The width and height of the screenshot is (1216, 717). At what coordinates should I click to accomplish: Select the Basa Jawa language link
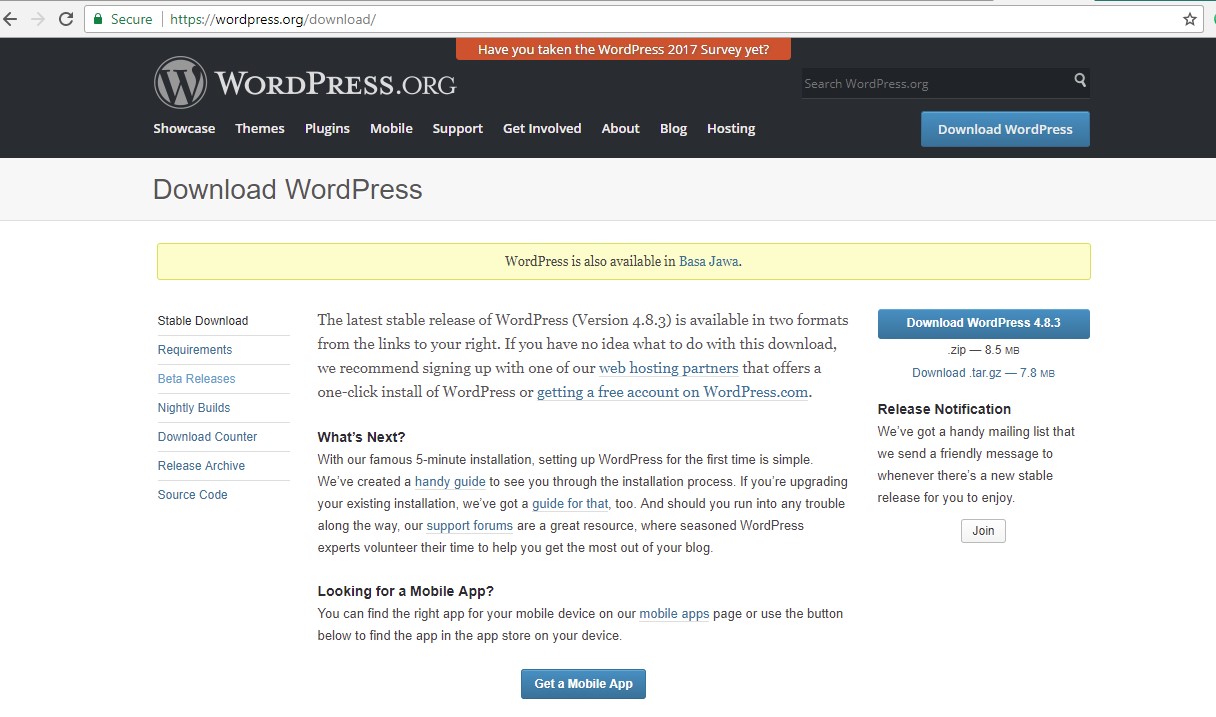[x=709, y=262]
